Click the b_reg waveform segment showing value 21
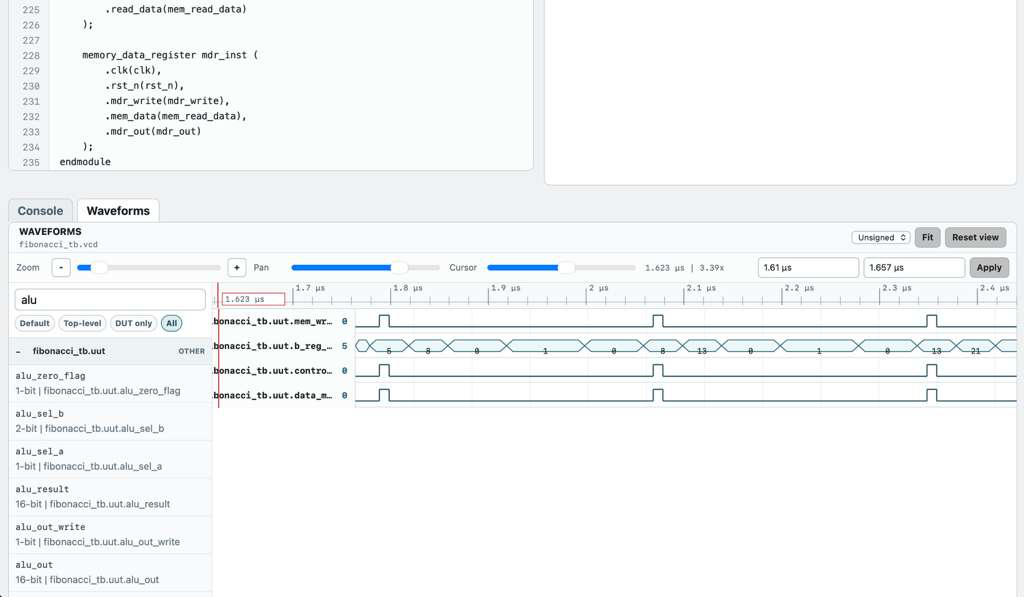This screenshot has width=1024, height=597. click(975, 346)
